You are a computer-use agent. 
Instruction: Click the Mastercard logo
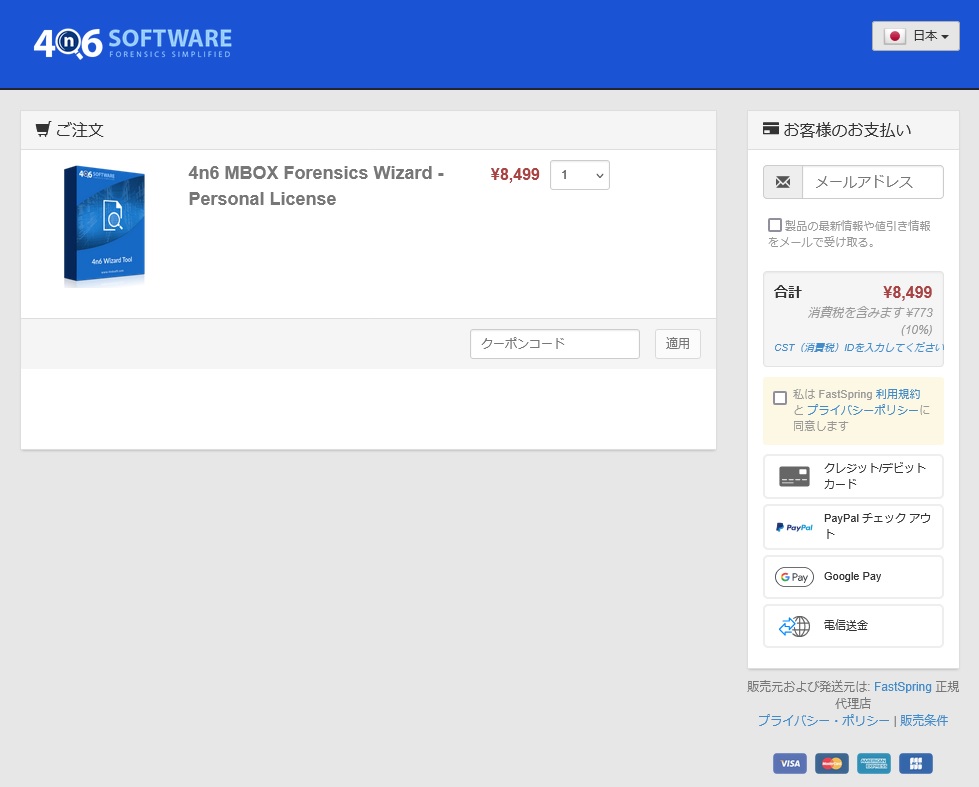tap(831, 763)
